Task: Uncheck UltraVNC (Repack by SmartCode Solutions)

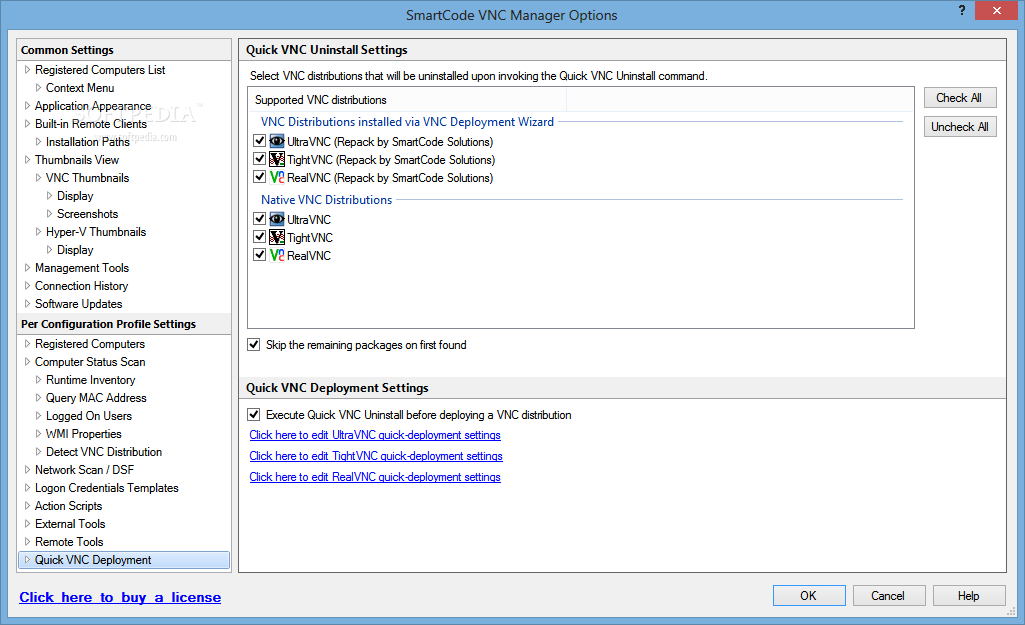Action: (x=260, y=141)
